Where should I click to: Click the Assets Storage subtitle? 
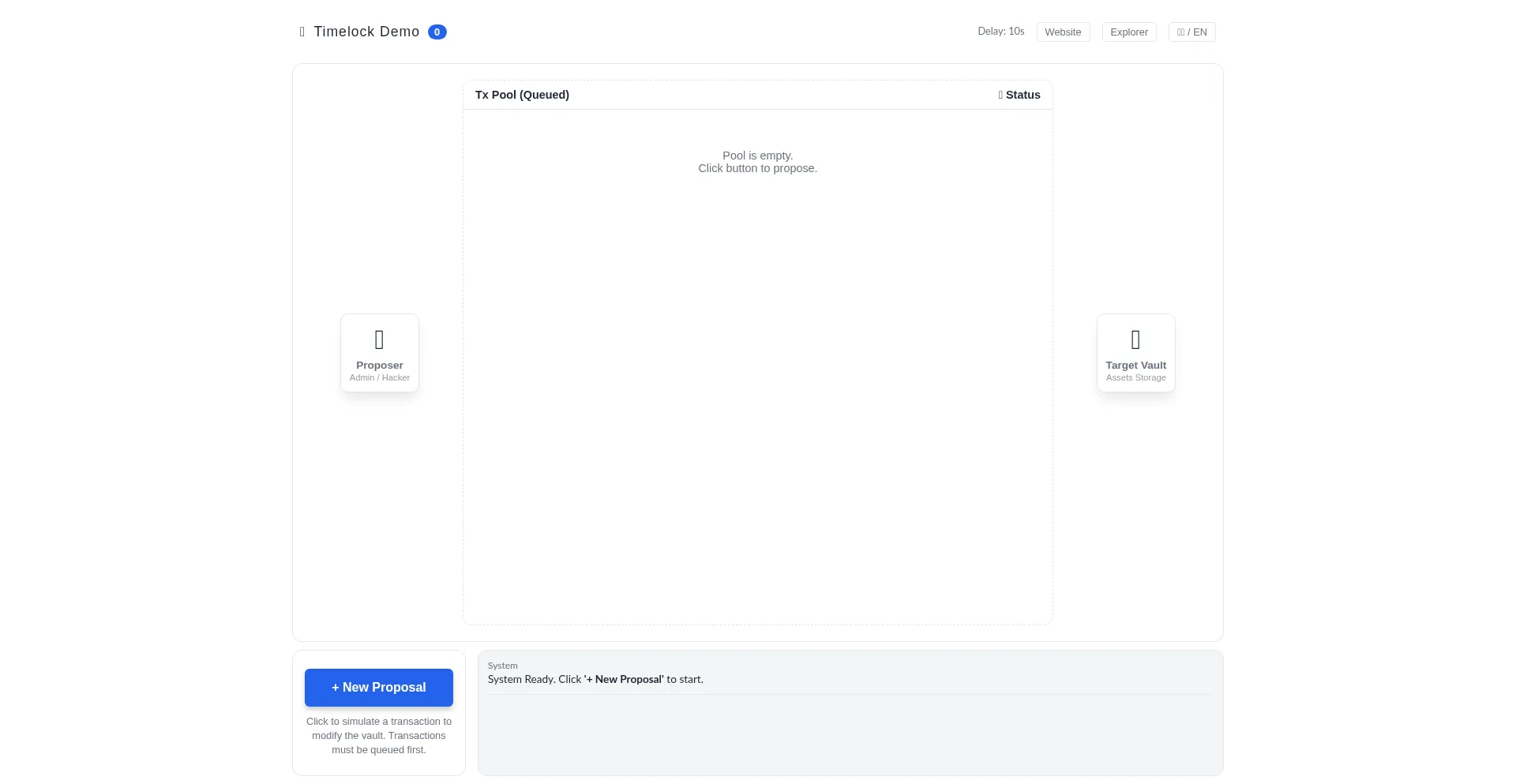1135,377
